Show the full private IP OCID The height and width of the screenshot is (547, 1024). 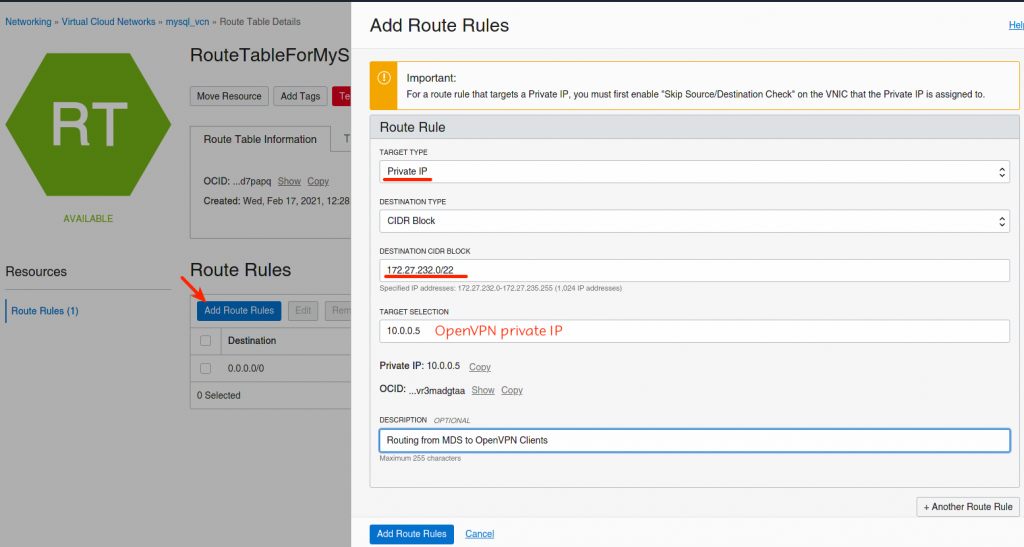pos(483,390)
